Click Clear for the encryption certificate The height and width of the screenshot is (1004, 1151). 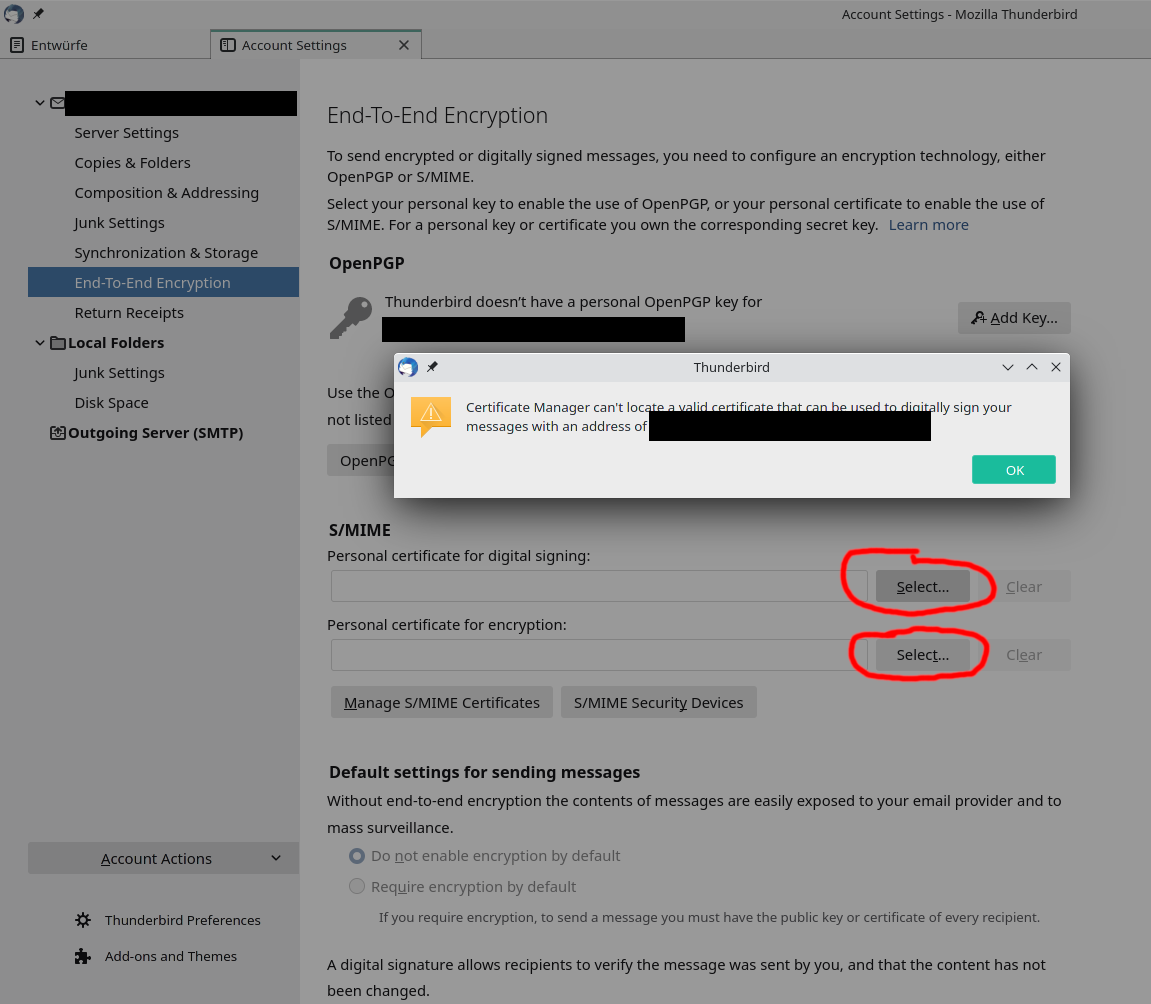coord(1023,655)
